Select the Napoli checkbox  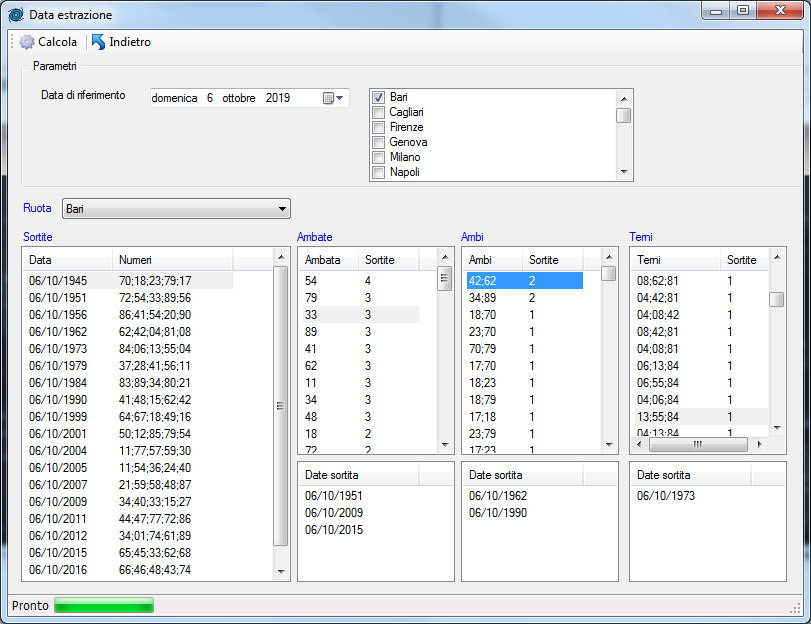tap(379, 172)
